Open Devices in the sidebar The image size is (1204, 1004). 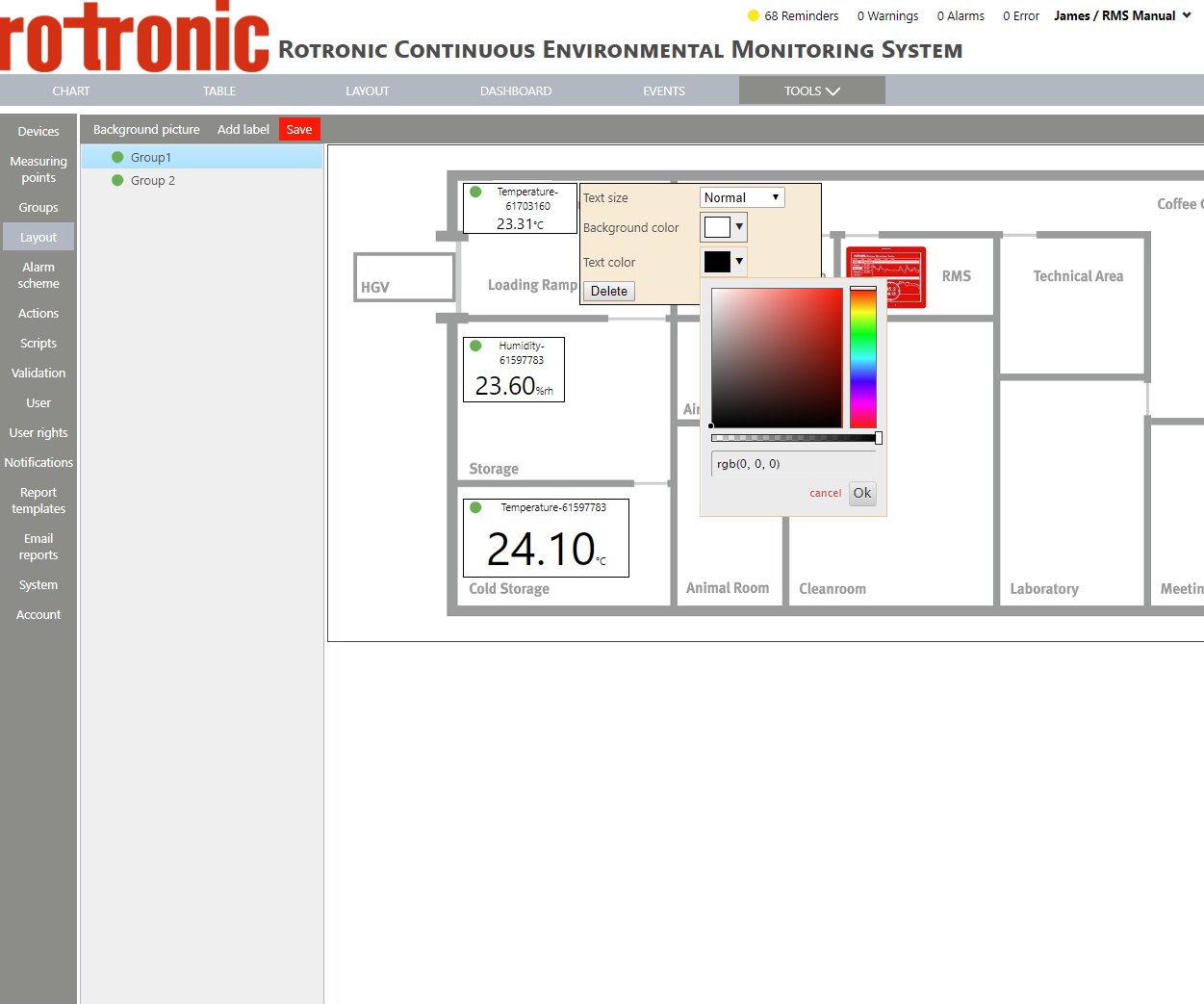(38, 131)
